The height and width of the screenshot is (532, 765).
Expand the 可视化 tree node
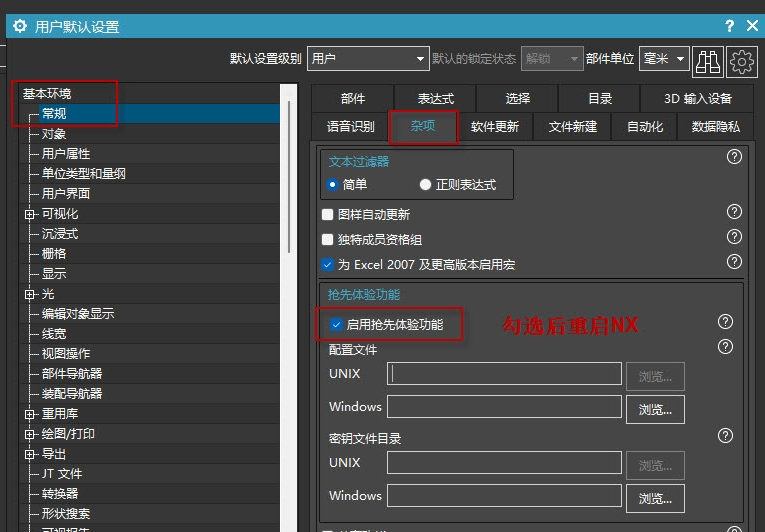30,214
